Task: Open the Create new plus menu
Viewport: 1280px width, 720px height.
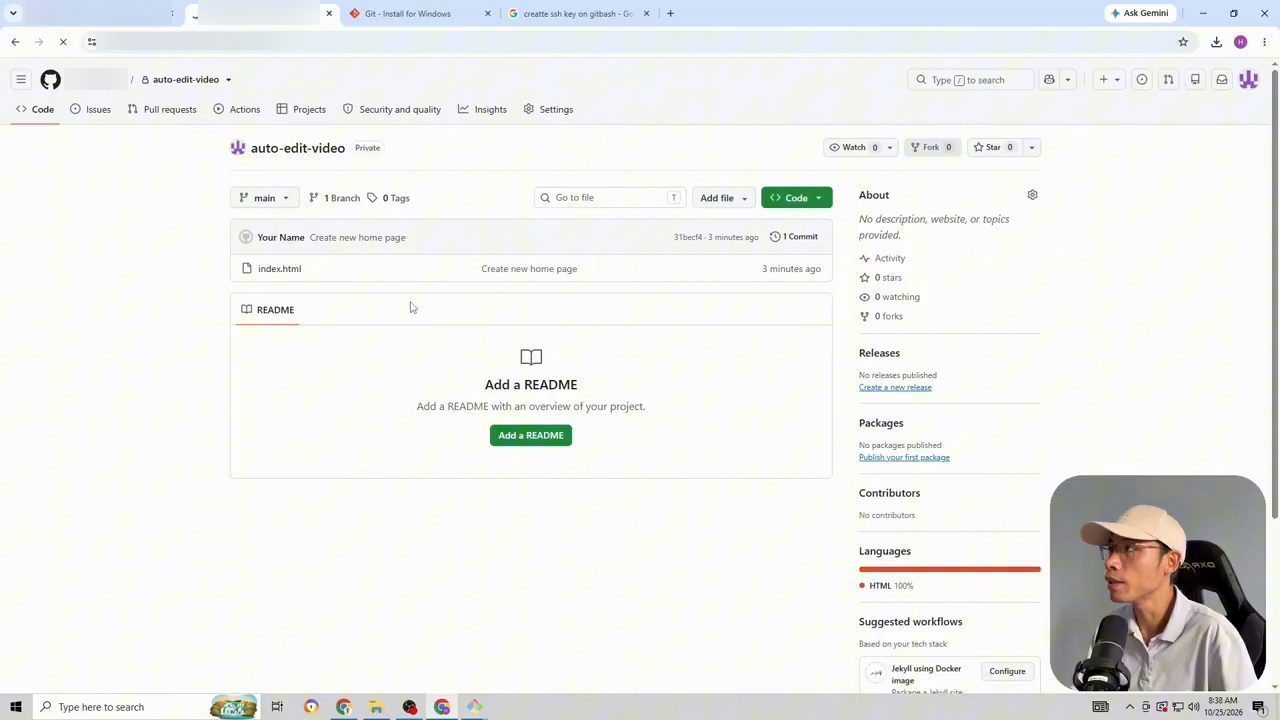Action: pos(1109,80)
